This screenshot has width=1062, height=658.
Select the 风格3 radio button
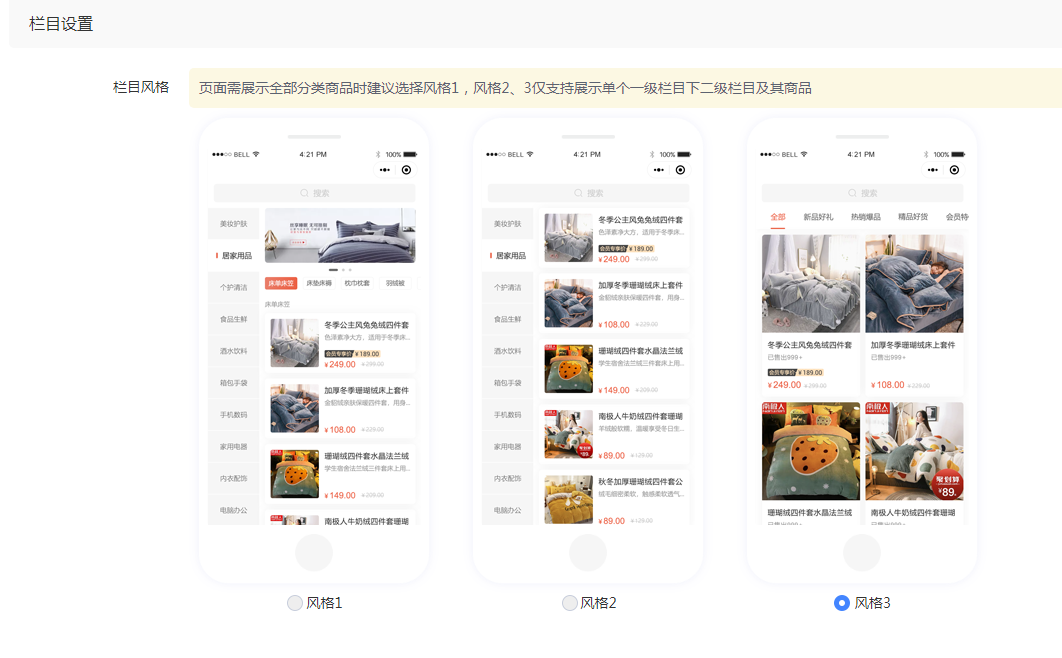[x=842, y=602]
